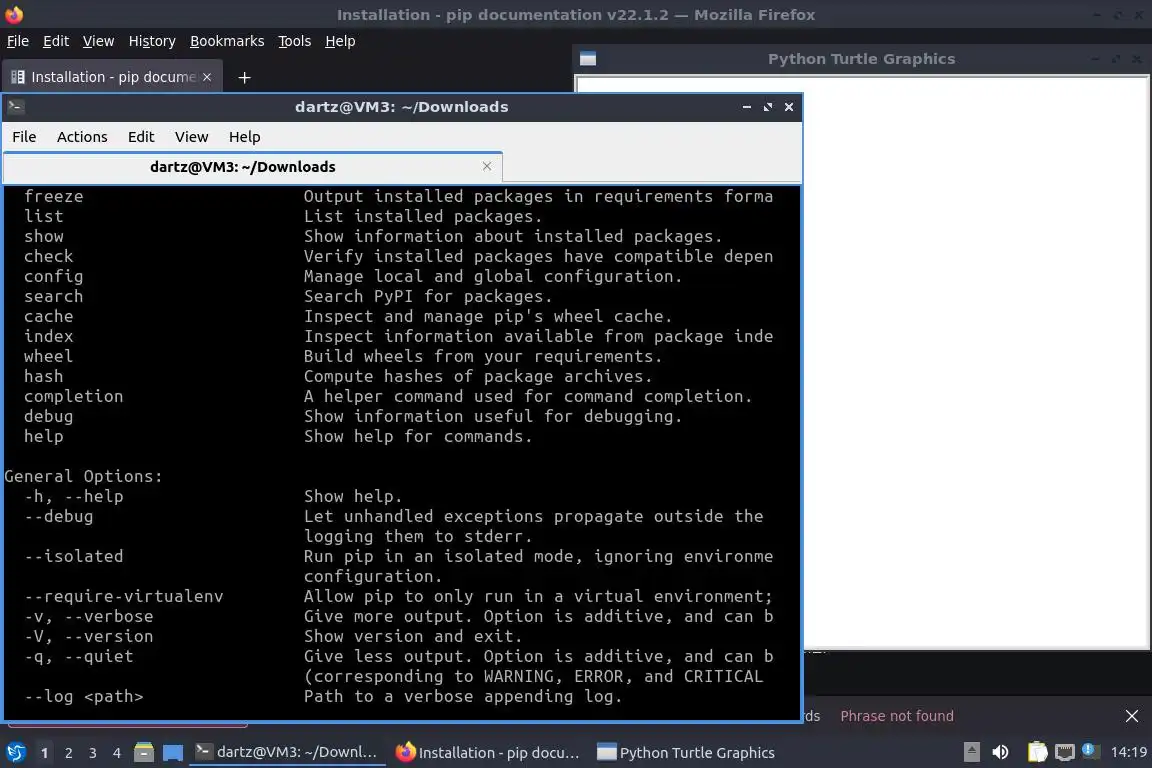Click the 'completion' command in terminal output

(x=73, y=396)
